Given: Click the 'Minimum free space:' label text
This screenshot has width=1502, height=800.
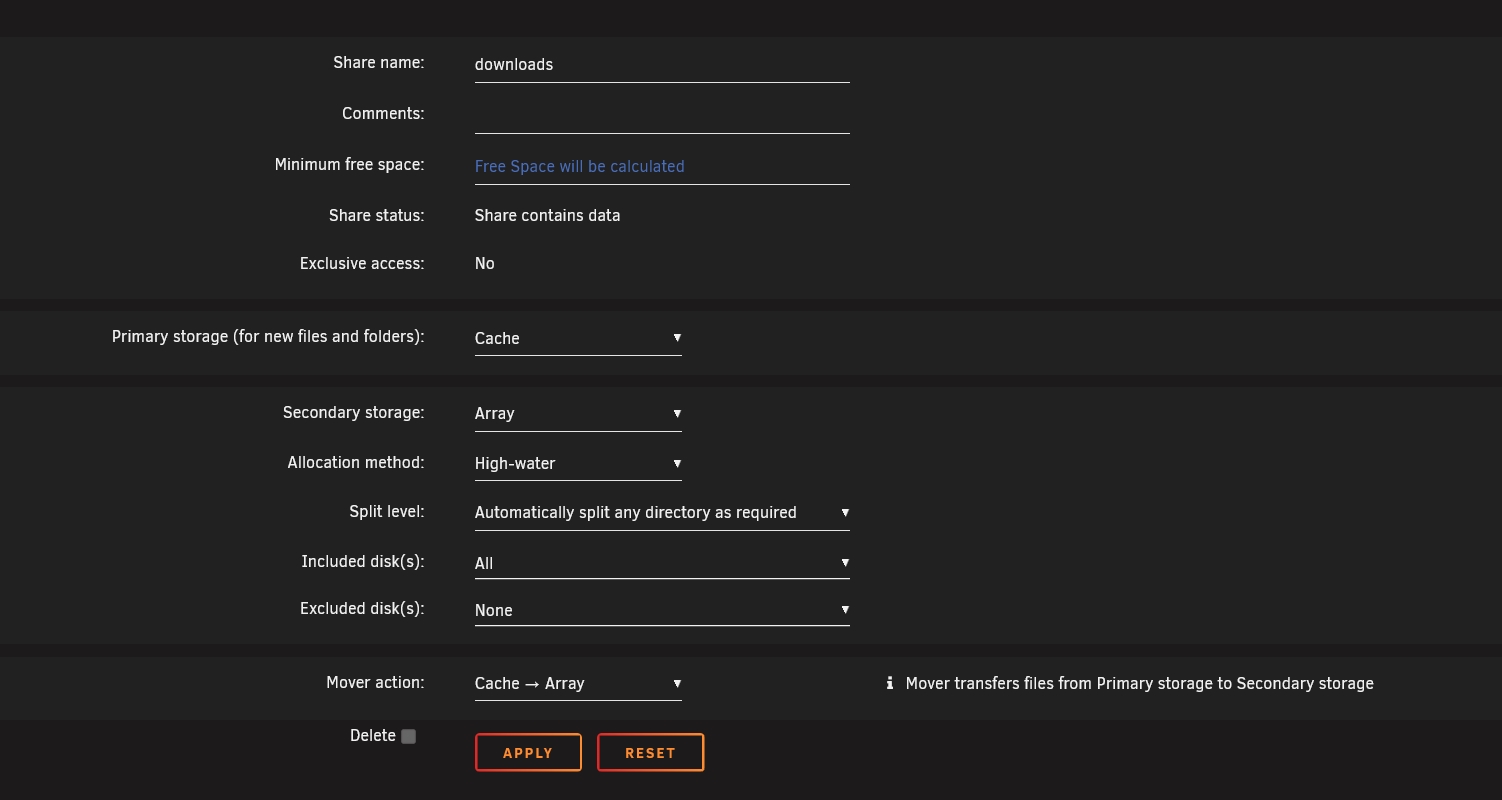Looking at the screenshot, I should [349, 164].
